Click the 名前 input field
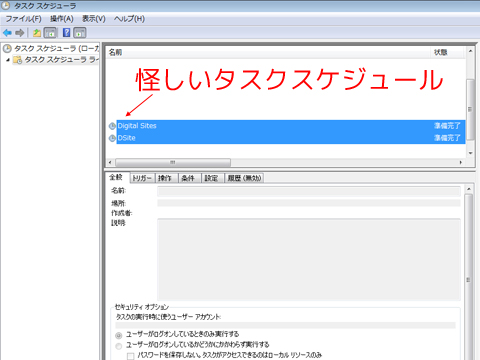This screenshot has width=480, height=360. (x=309, y=191)
